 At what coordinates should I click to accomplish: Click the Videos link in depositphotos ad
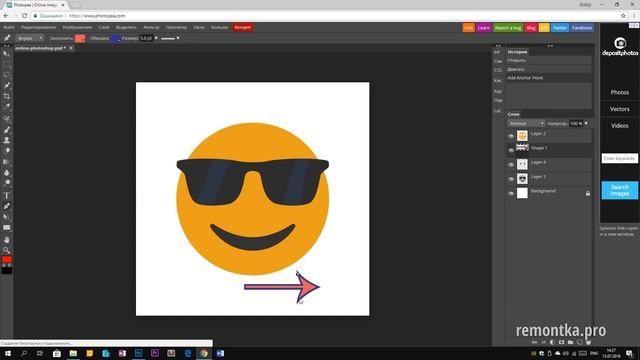[x=619, y=126]
